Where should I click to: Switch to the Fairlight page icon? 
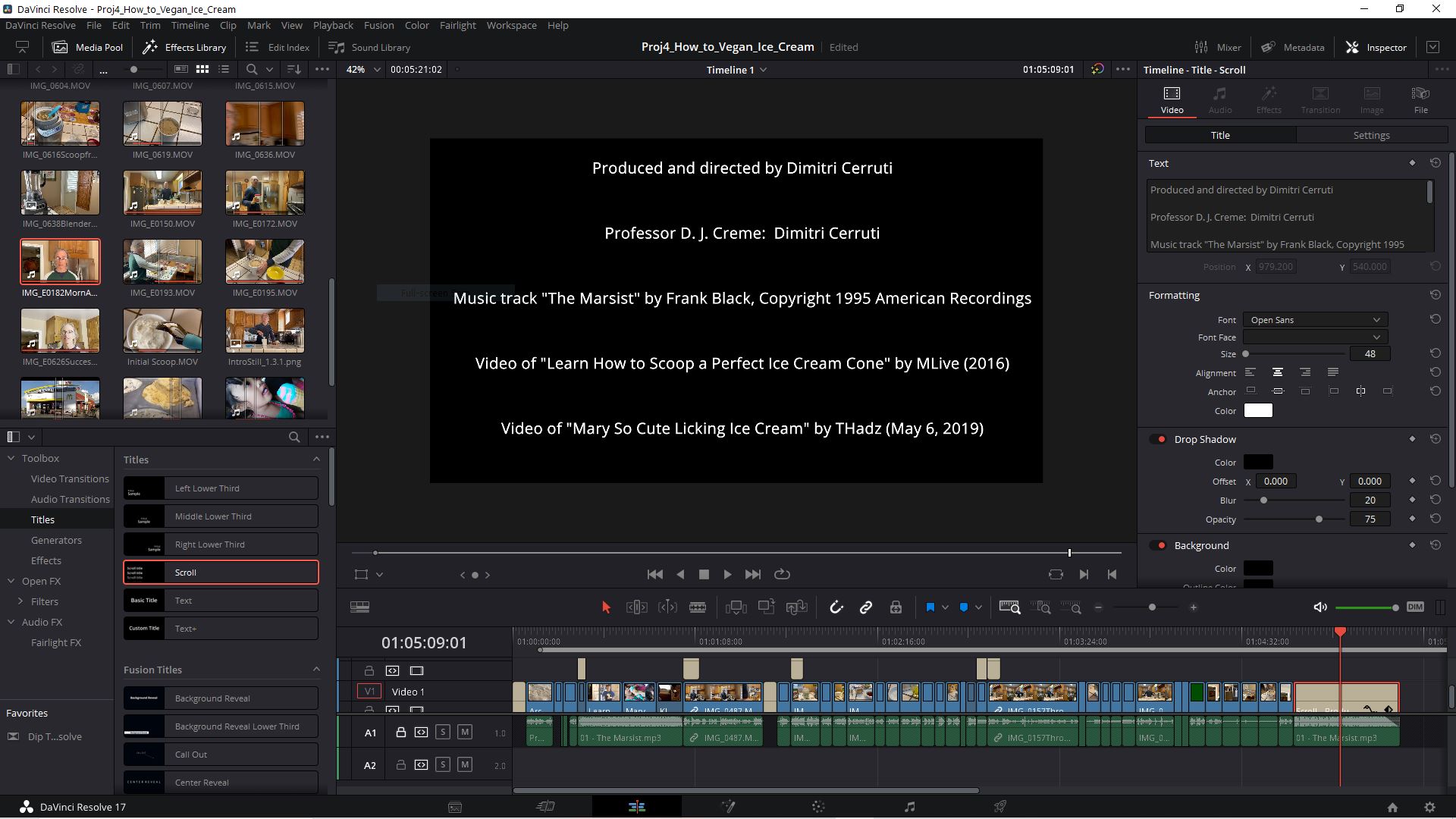pyautogui.click(x=909, y=807)
